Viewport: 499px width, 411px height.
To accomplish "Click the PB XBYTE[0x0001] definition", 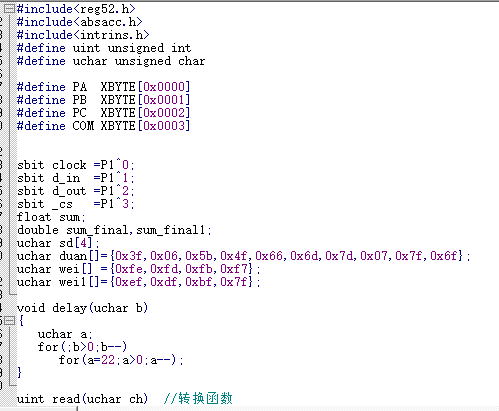I will coord(104,100).
